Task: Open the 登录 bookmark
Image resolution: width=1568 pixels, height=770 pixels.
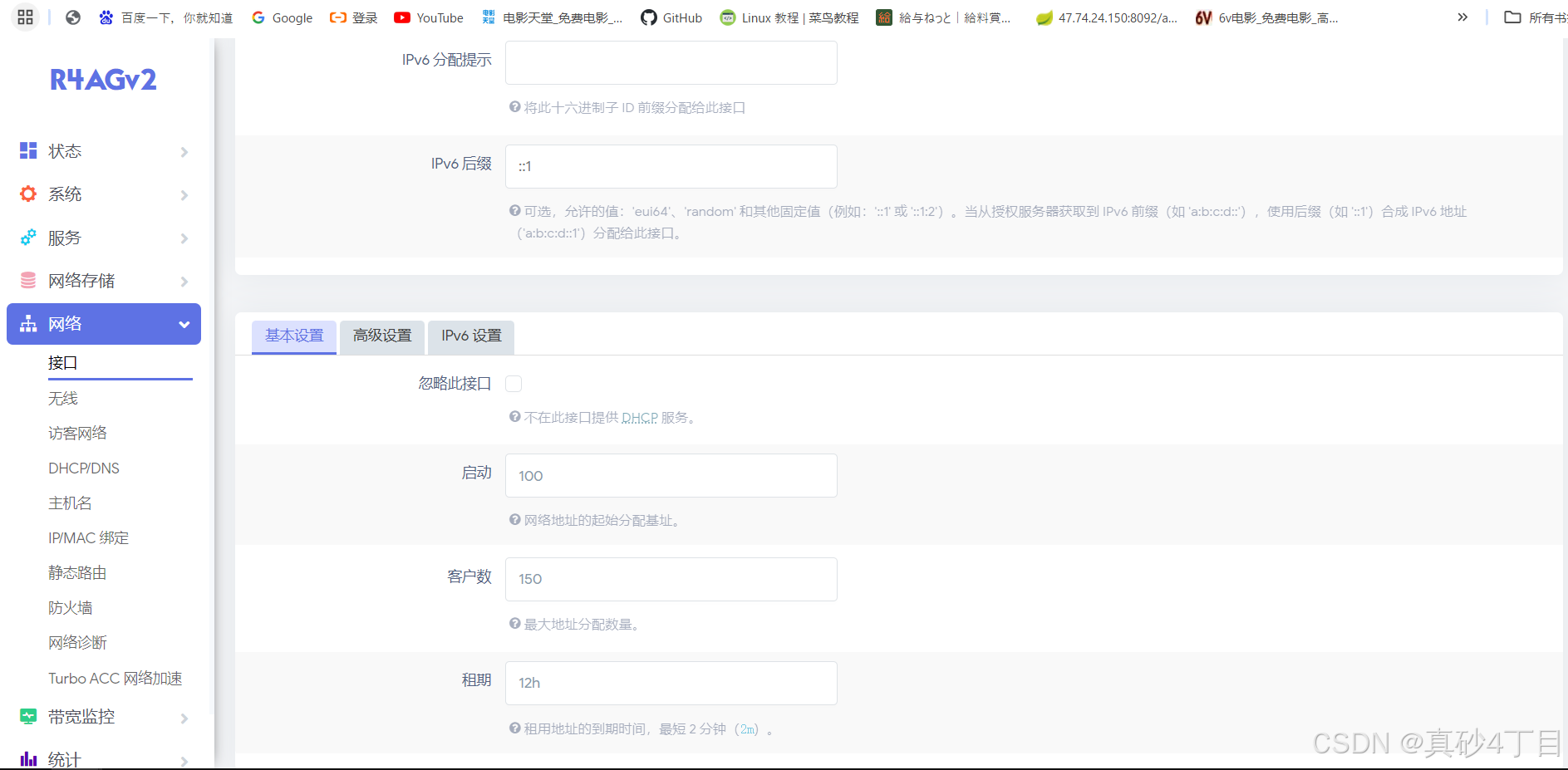Action: tap(354, 17)
